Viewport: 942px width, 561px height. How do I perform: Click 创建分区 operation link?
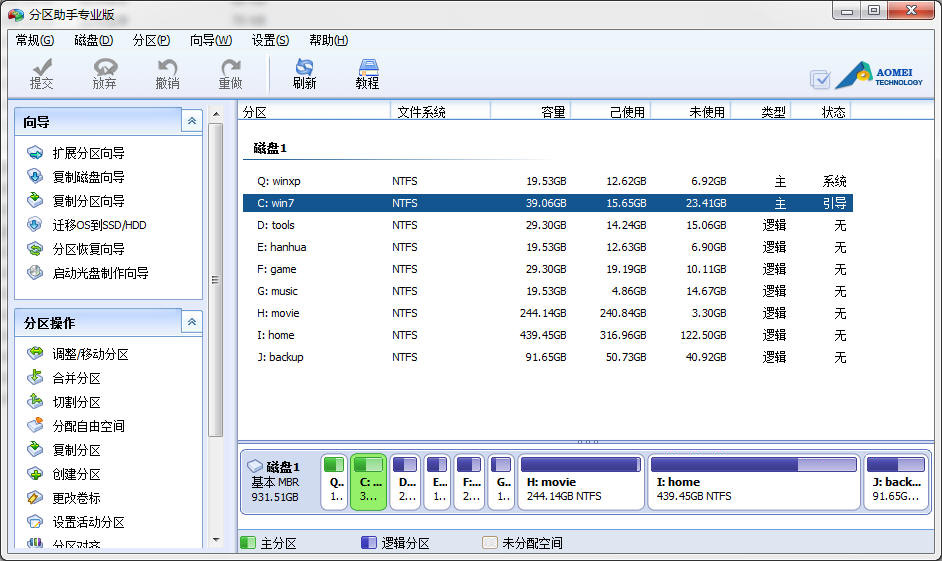point(76,474)
